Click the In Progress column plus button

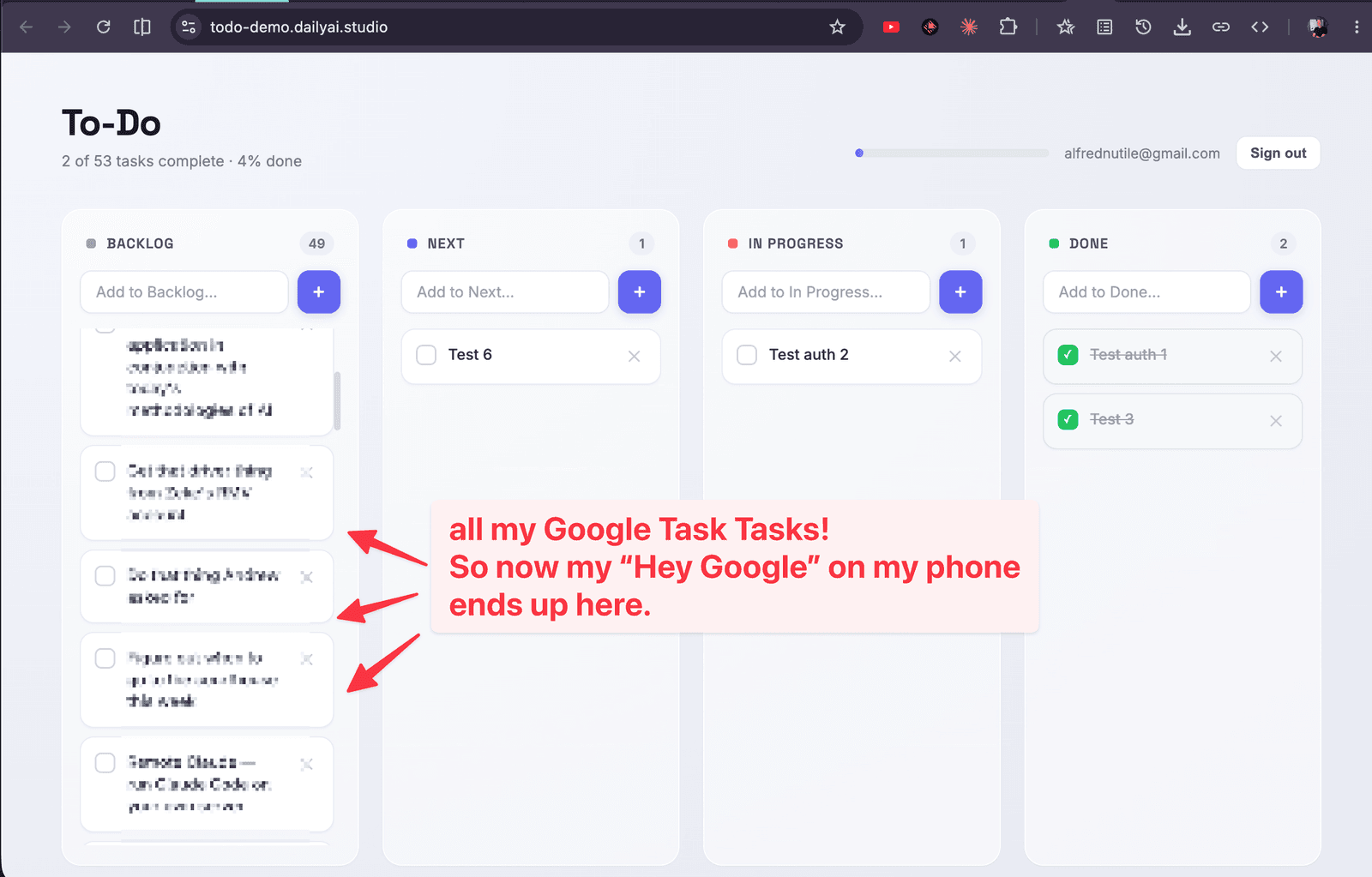pyautogui.click(x=960, y=292)
